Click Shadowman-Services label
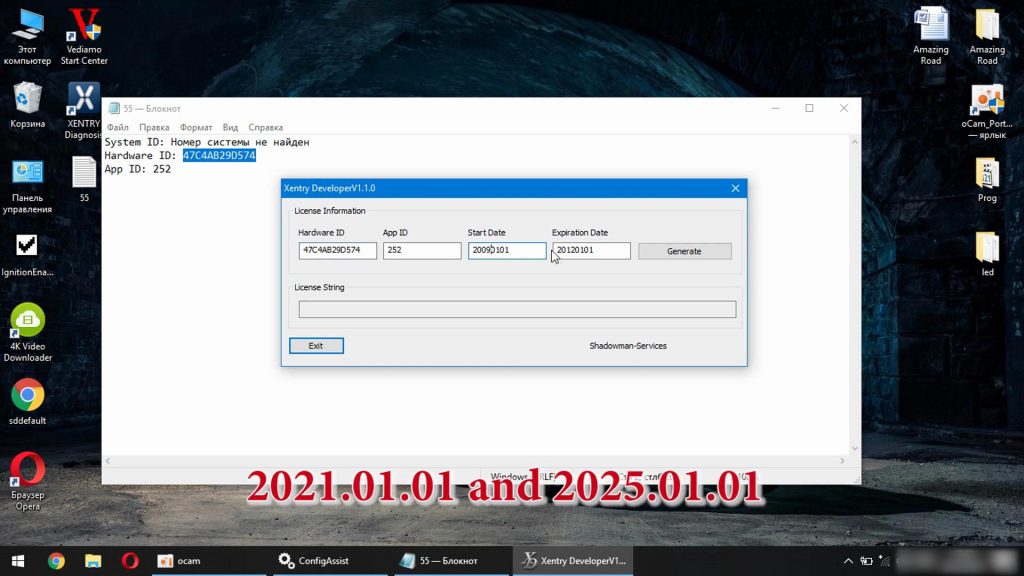 coord(628,346)
